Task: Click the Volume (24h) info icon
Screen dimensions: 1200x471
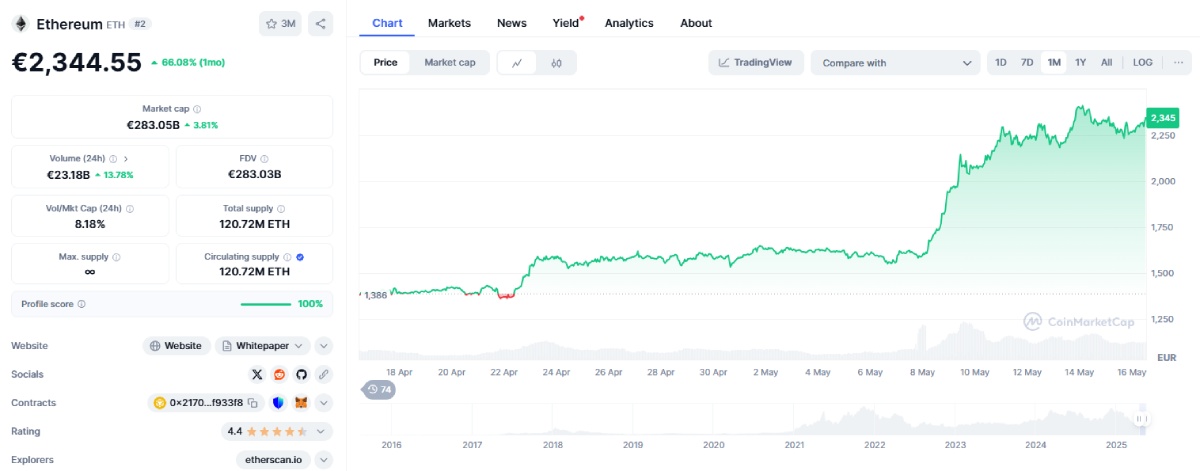Action: pyautogui.click(x=113, y=158)
